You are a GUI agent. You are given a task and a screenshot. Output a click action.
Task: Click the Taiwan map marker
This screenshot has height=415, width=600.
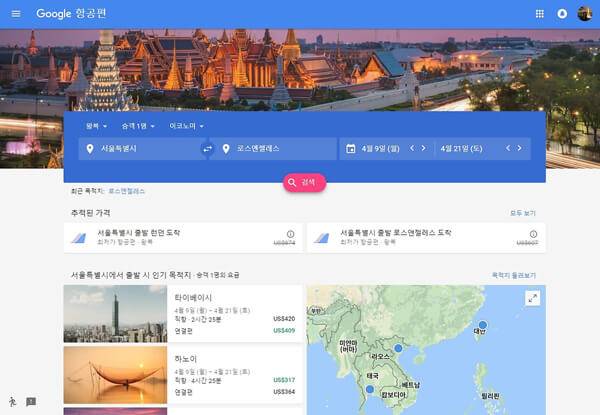483,325
